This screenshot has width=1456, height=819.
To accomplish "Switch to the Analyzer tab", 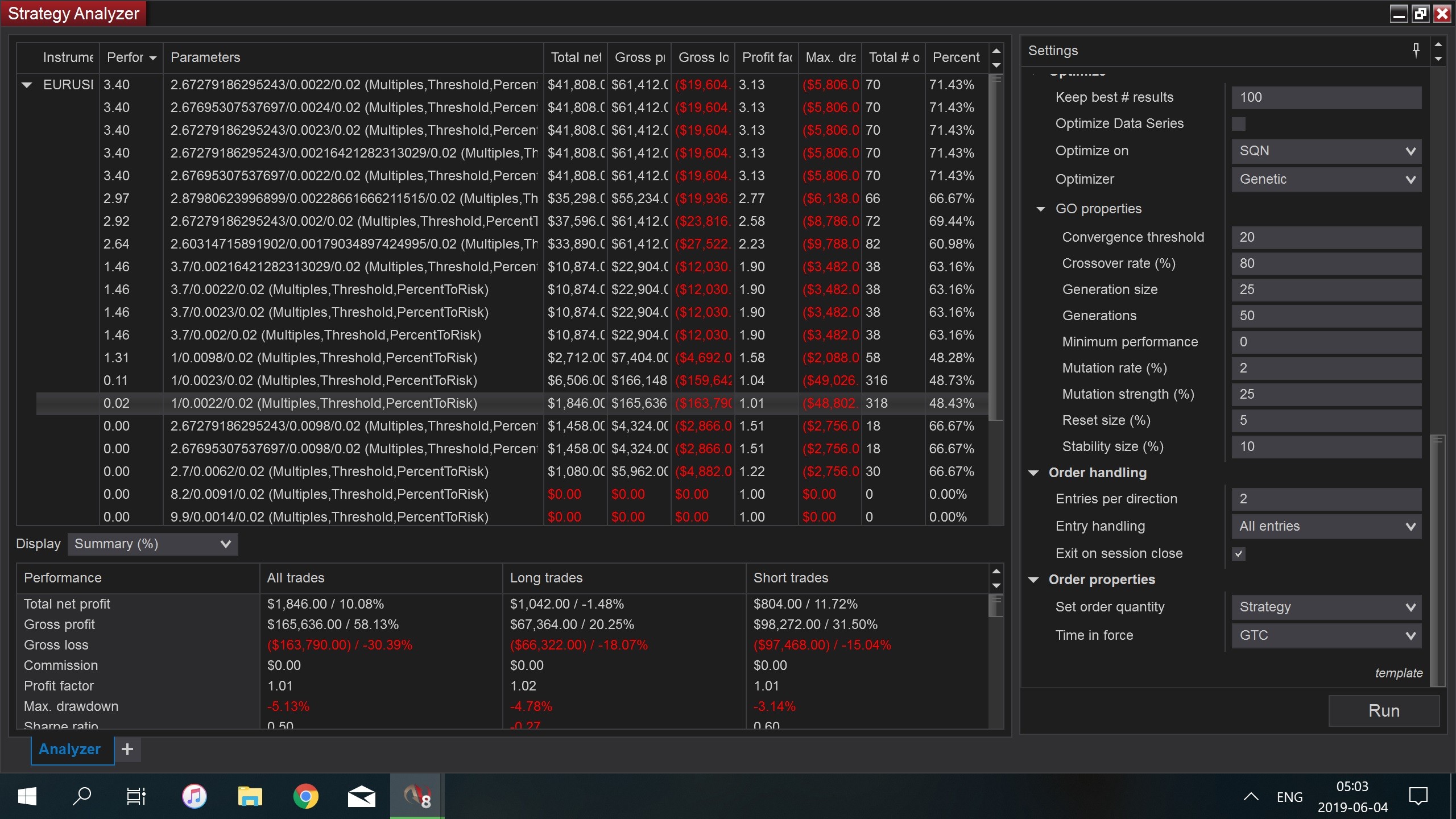I will click(x=70, y=749).
